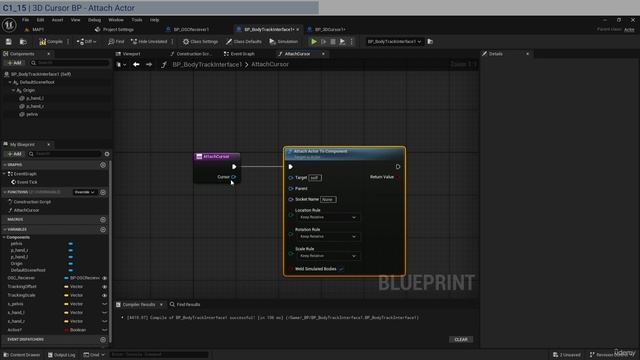This screenshot has width=640, height=360.
Task: Click the Unreal Engine logo icon
Action: 9,25
